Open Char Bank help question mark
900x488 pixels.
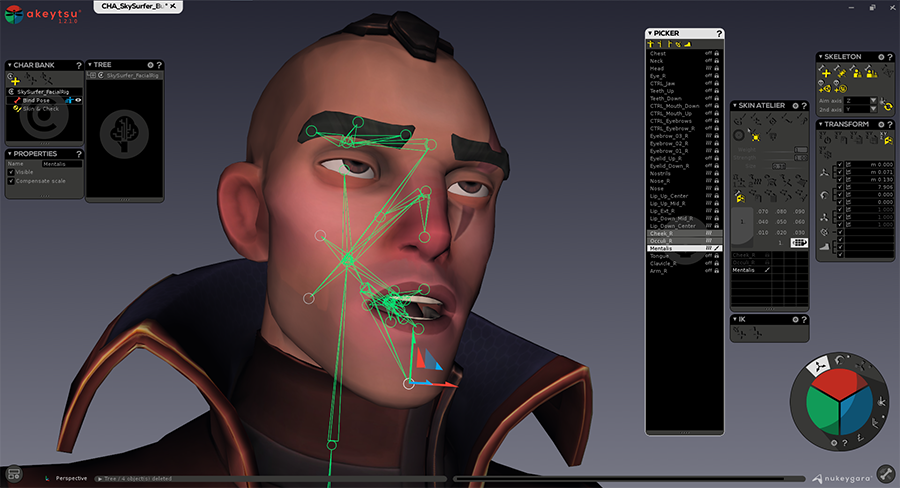(79, 65)
